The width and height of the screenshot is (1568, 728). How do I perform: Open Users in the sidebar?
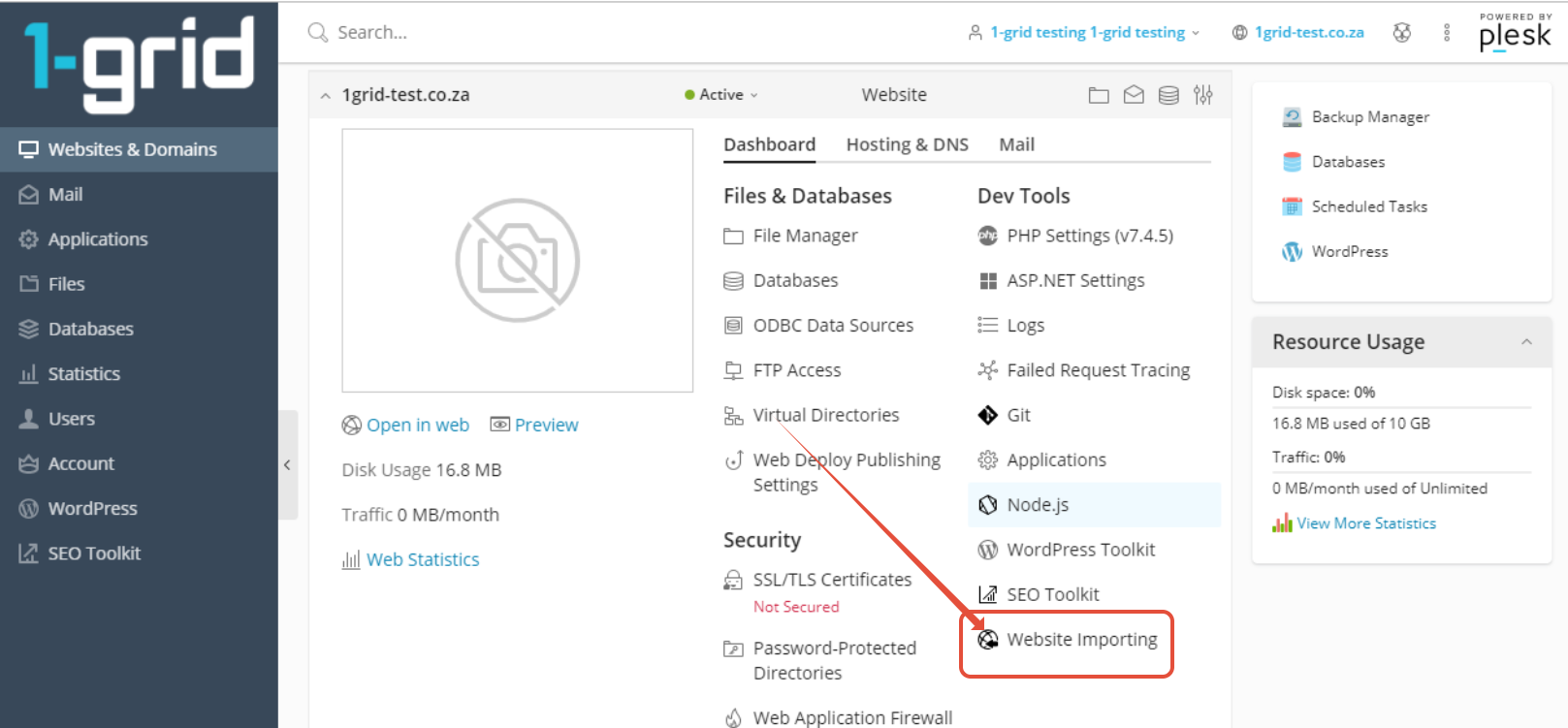tap(139, 419)
